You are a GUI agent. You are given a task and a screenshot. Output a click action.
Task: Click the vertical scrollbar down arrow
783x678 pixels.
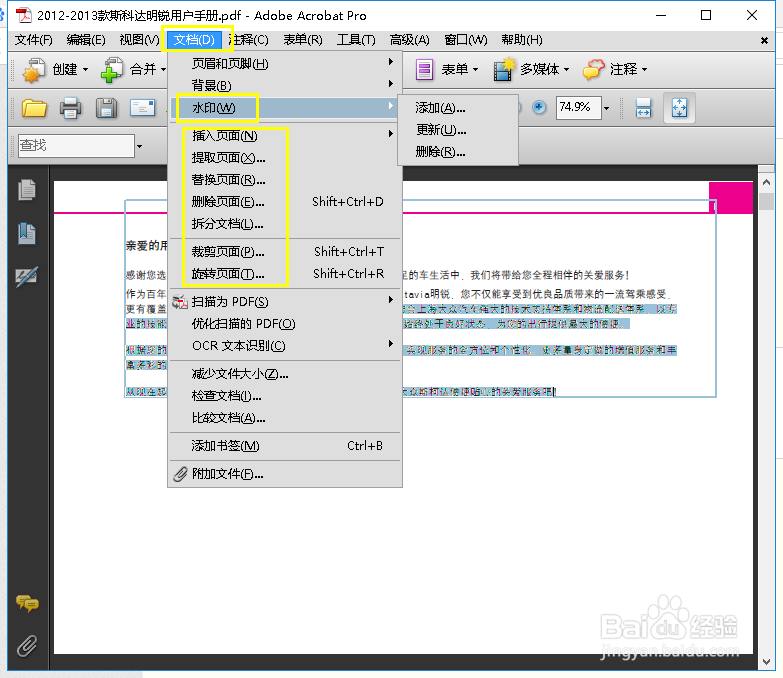click(x=767, y=662)
